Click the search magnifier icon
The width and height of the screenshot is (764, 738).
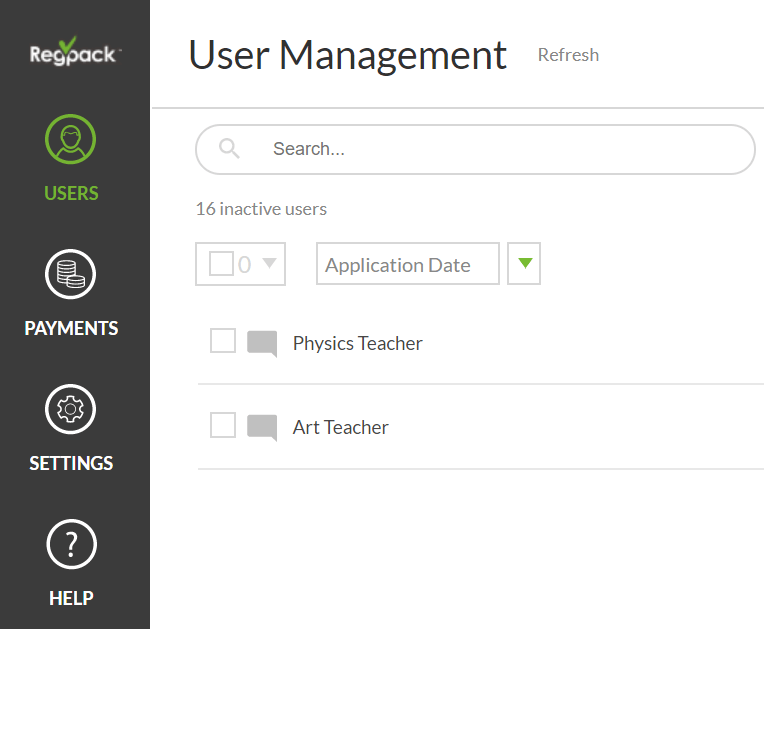click(229, 149)
